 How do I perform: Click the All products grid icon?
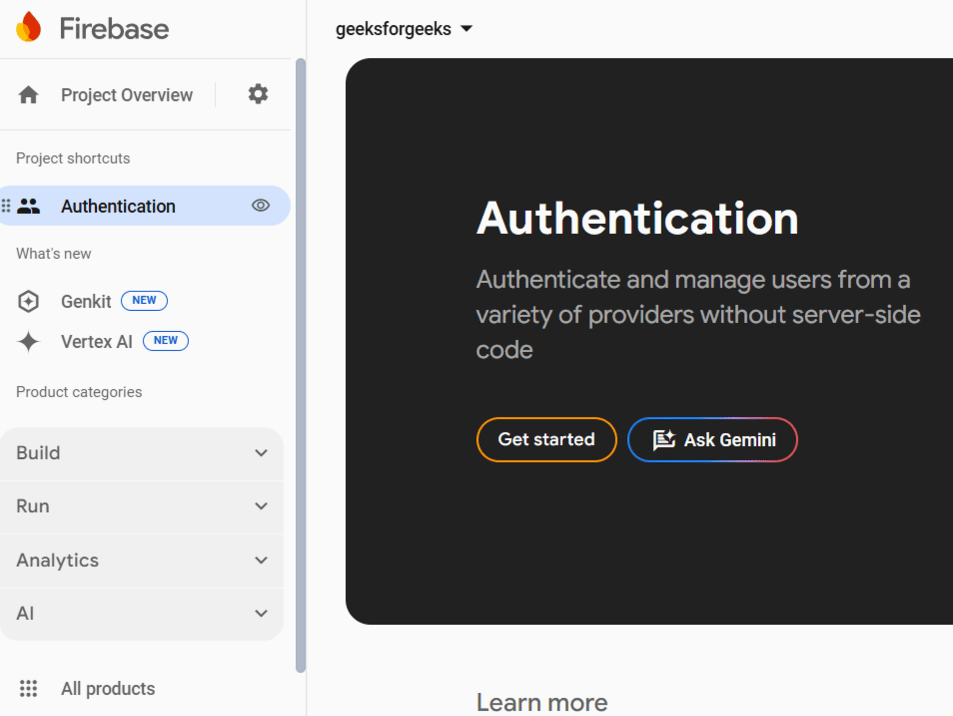point(29,689)
